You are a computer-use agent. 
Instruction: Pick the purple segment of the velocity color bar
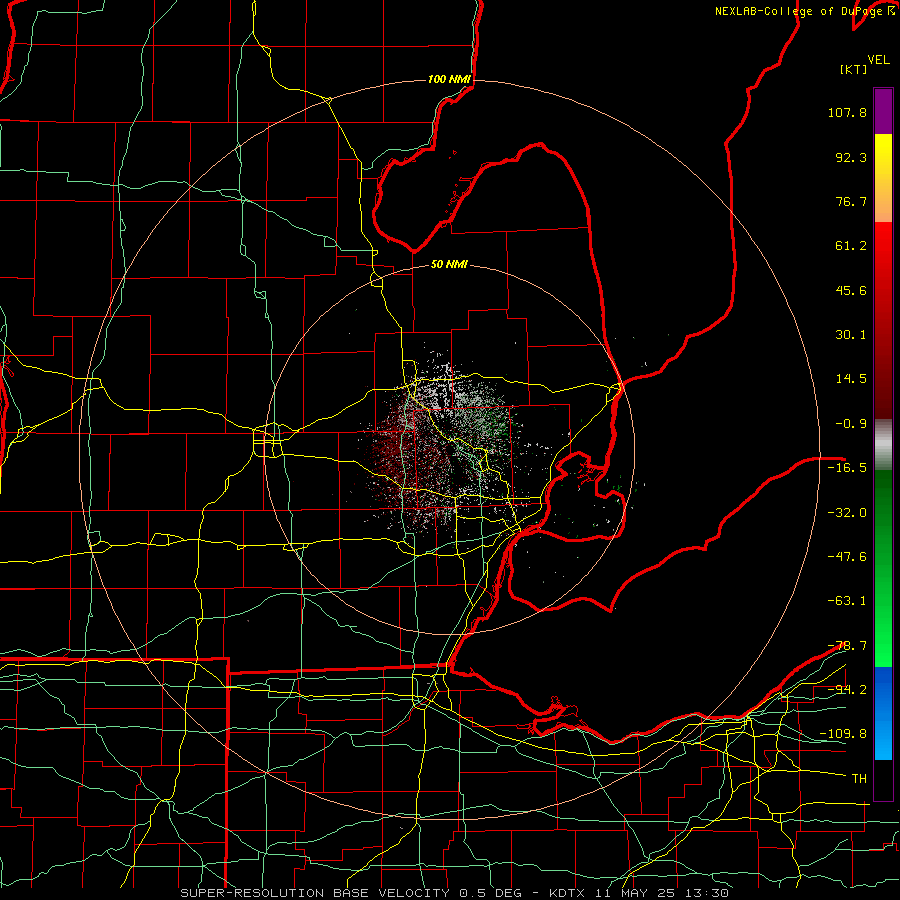click(x=883, y=111)
